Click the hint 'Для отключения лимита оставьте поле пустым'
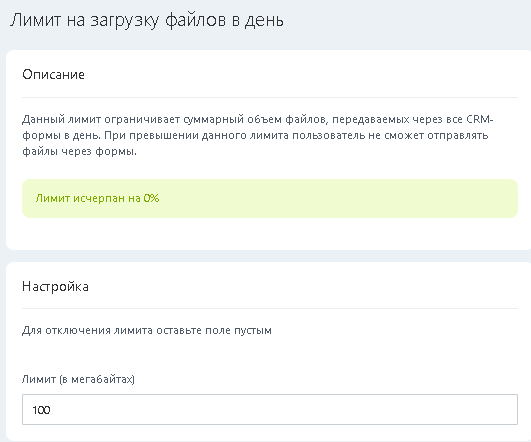Image resolution: width=531 pixels, height=442 pixels. coord(147,330)
